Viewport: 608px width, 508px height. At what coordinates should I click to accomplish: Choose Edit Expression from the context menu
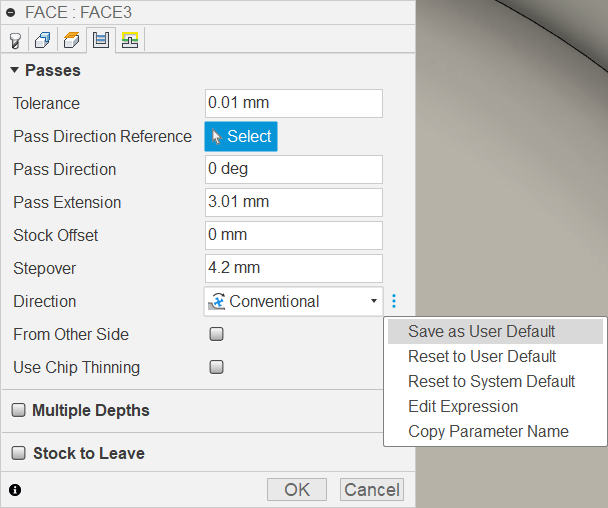pyautogui.click(x=463, y=406)
